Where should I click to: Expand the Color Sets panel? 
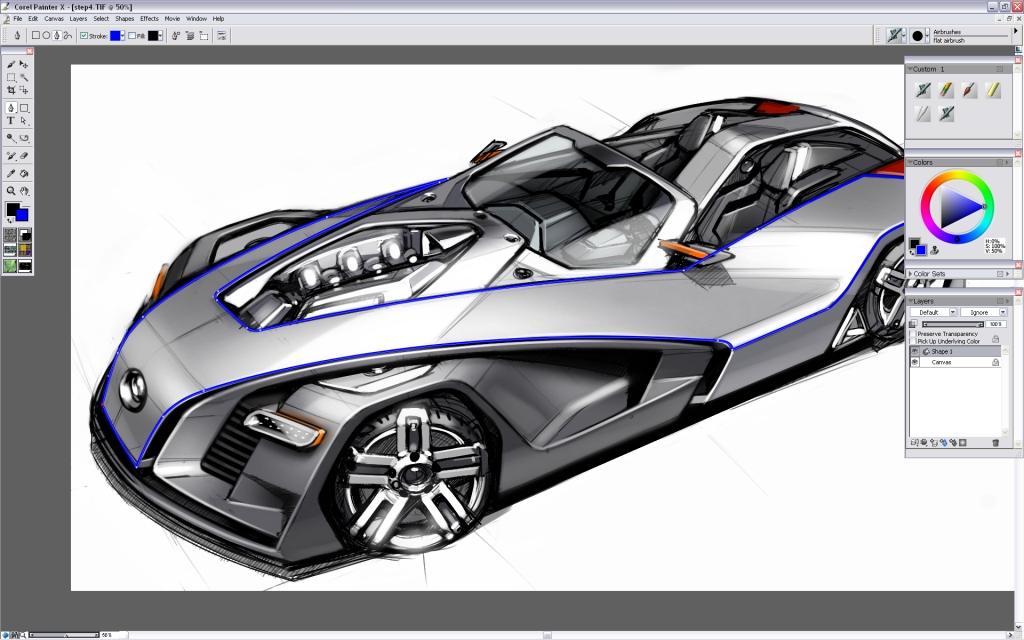tap(911, 272)
